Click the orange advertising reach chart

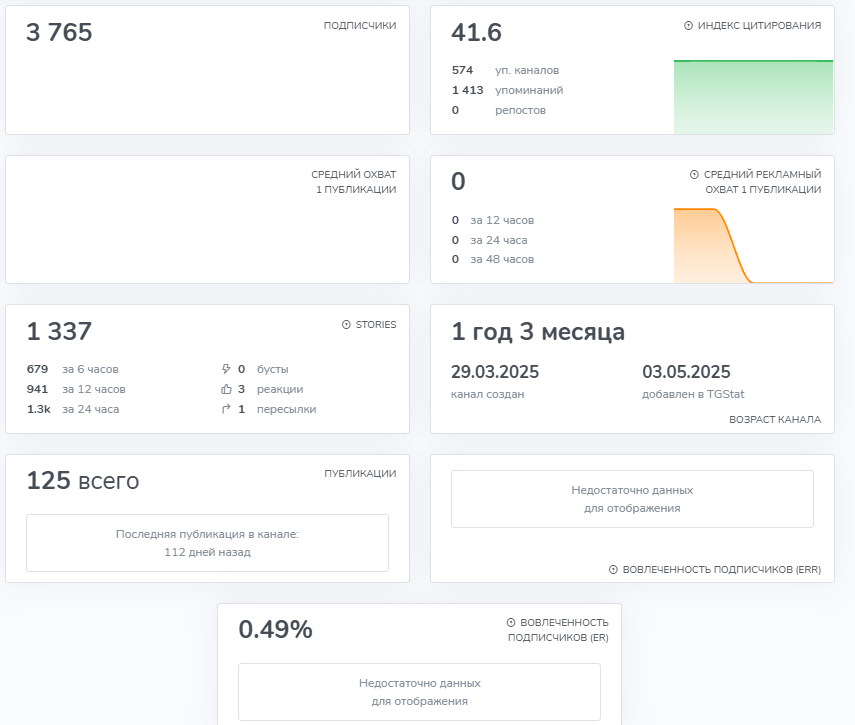[754, 245]
